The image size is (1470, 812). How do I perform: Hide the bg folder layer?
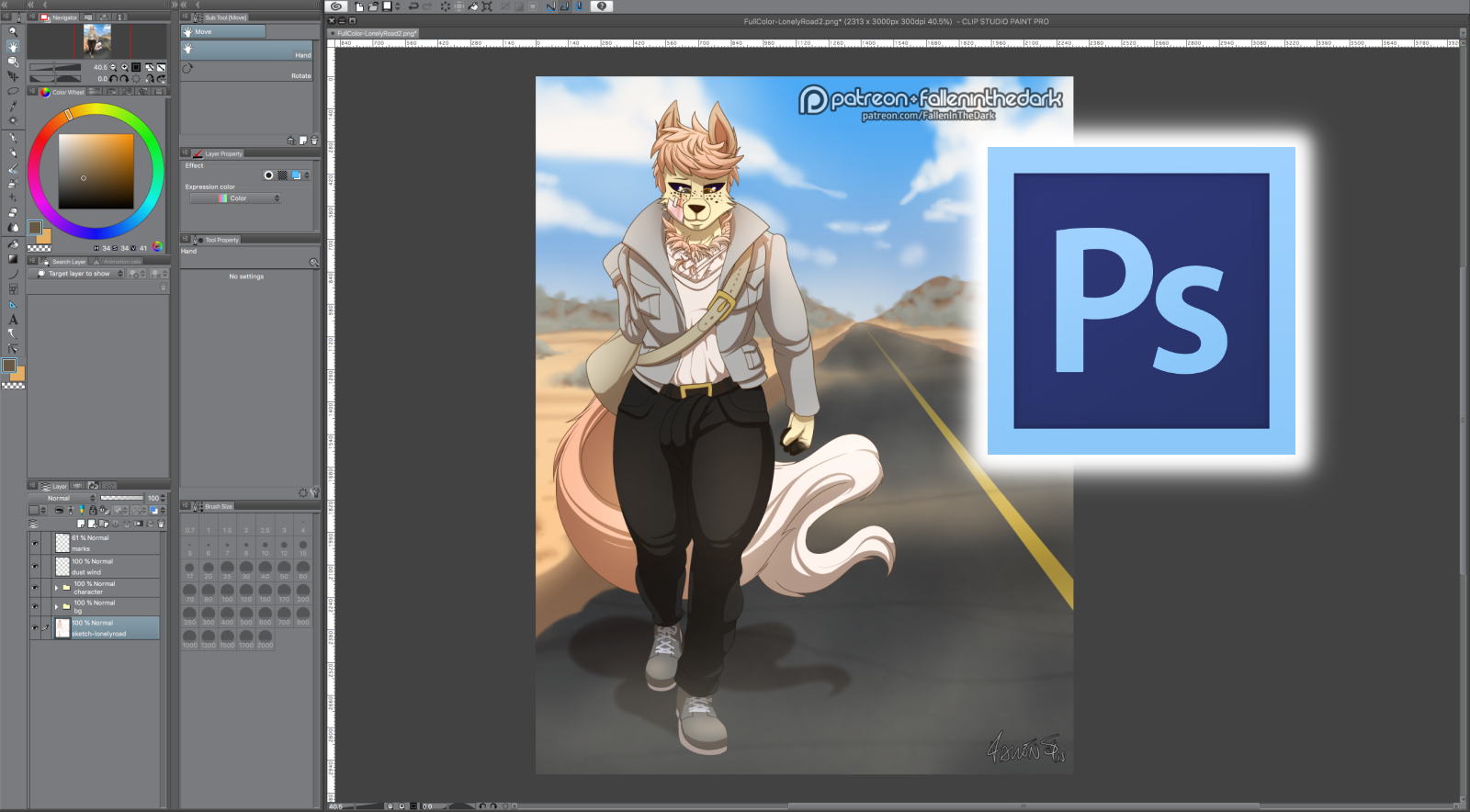[35, 606]
